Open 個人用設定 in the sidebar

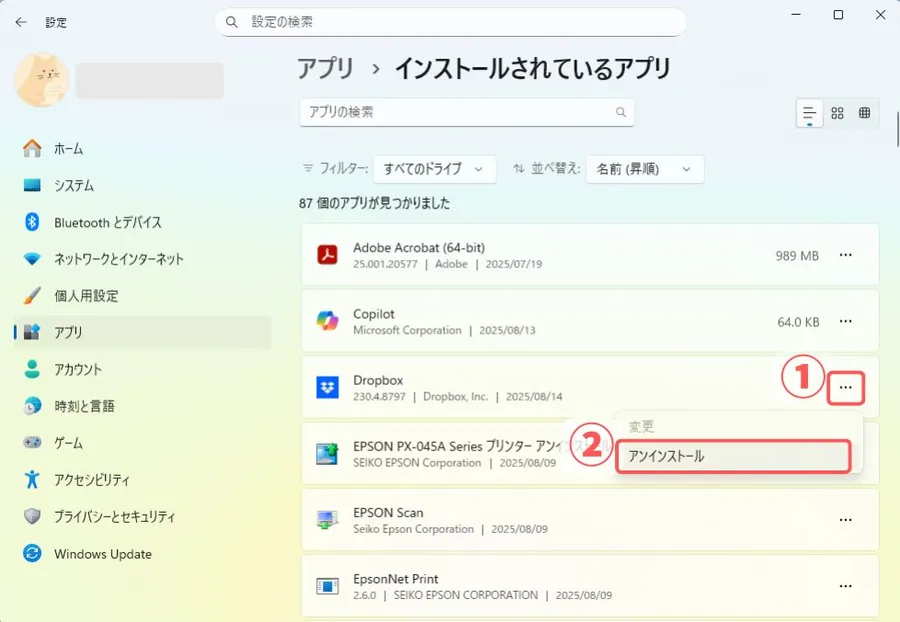click(142, 296)
